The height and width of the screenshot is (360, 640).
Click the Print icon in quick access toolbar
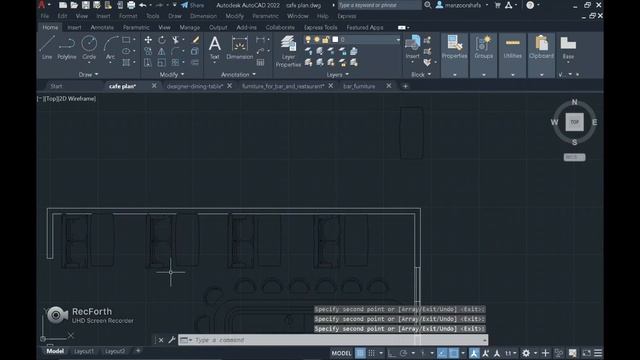coord(131,5)
